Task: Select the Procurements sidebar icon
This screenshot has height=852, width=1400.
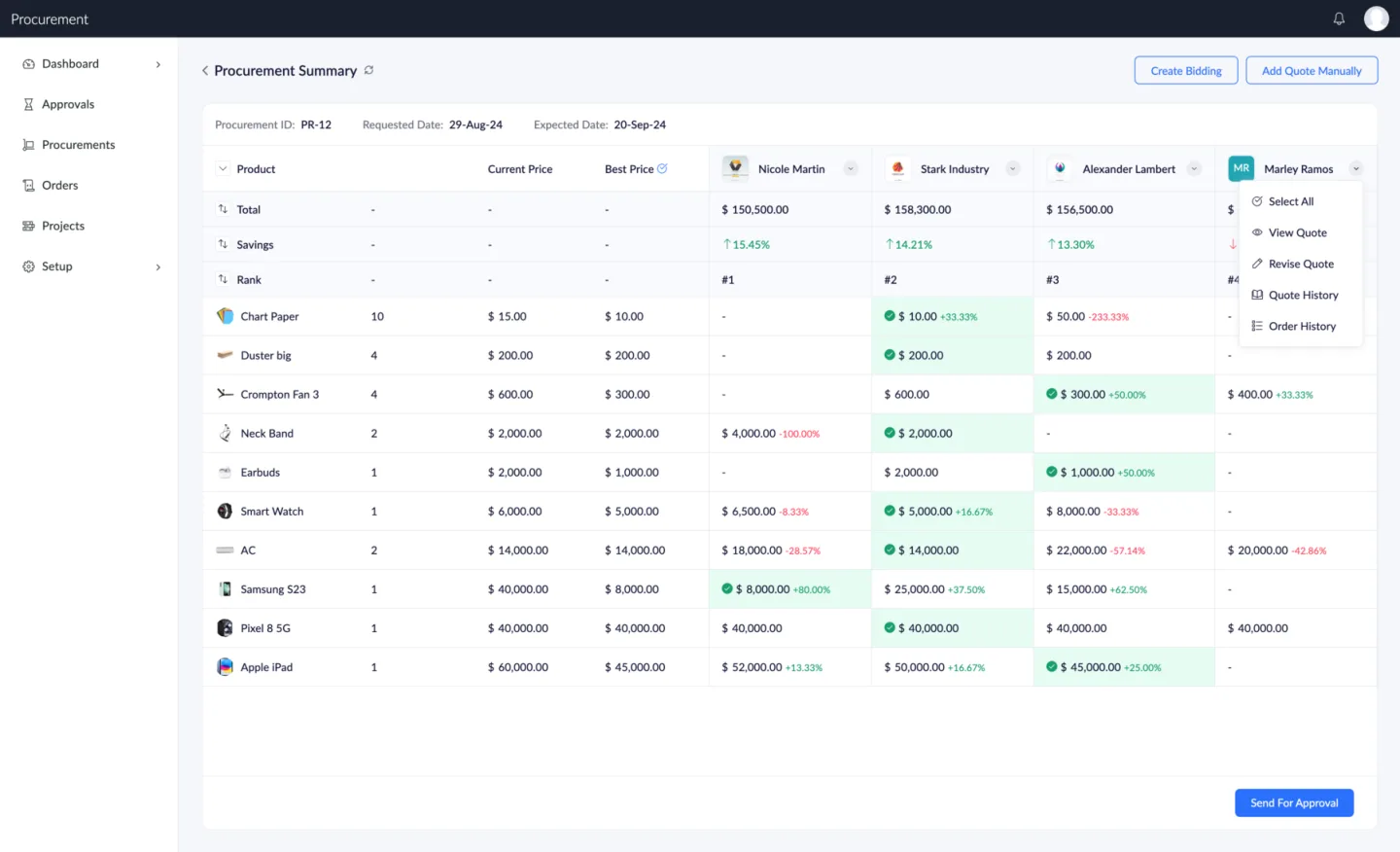Action: 28,144
